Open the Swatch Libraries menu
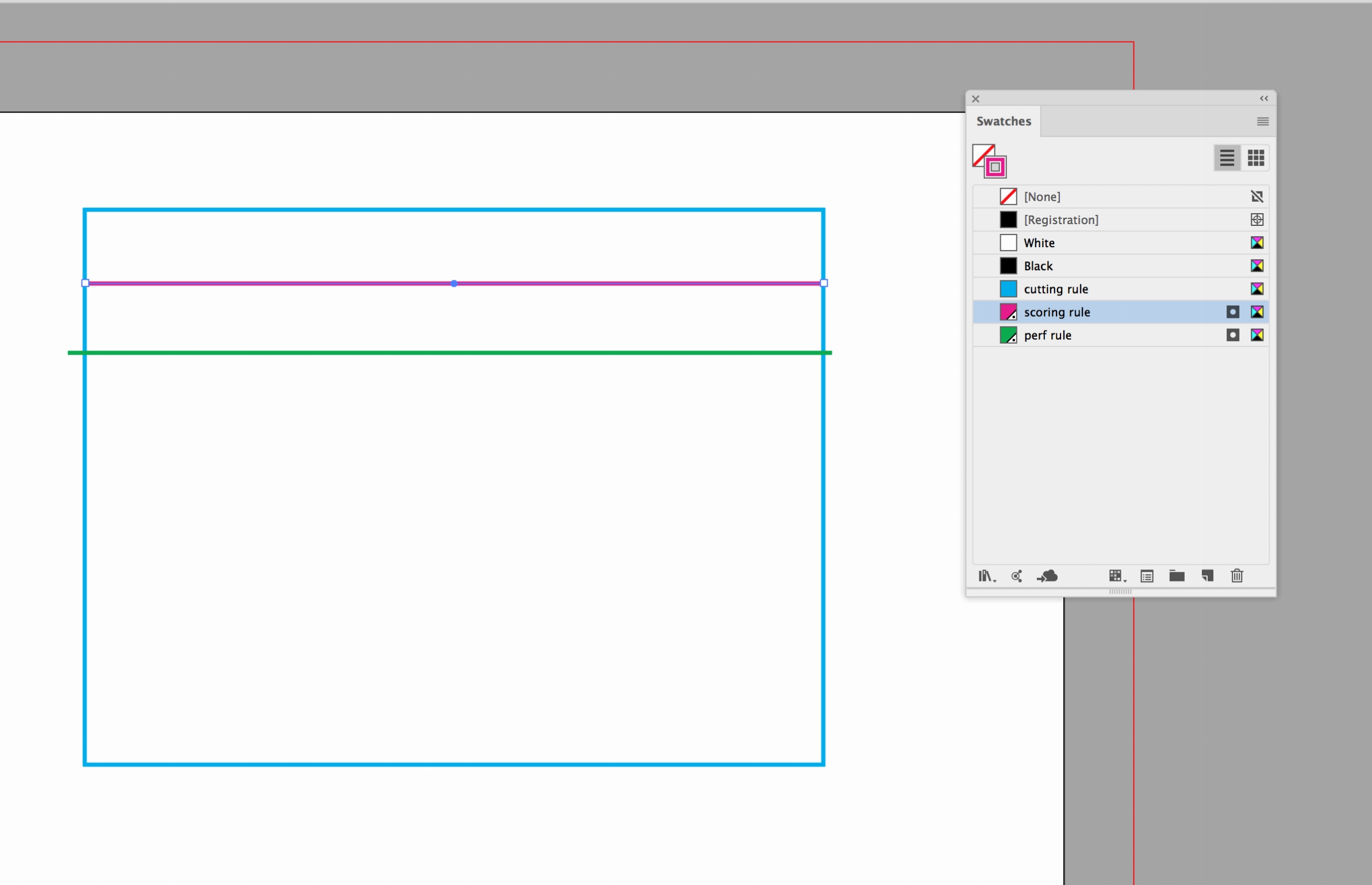The height and width of the screenshot is (885, 1372). coord(987,576)
